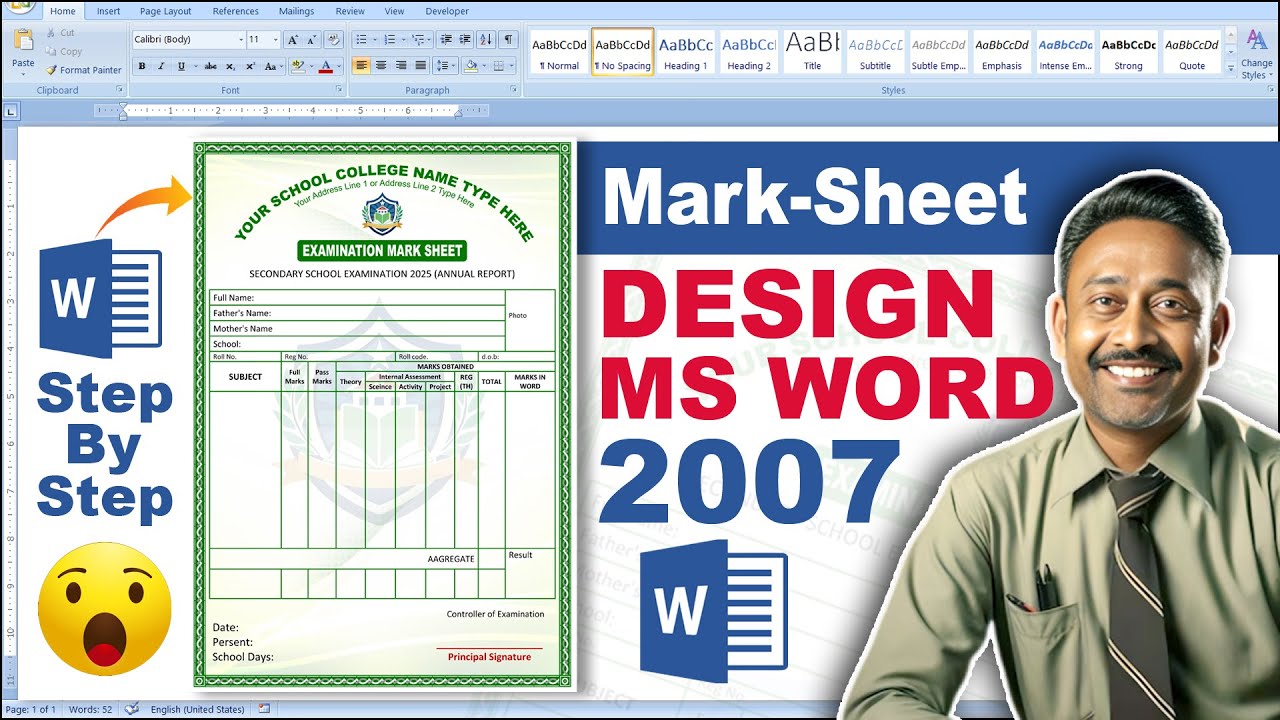
Task: Click the Multilevel List icon
Action: pos(418,40)
